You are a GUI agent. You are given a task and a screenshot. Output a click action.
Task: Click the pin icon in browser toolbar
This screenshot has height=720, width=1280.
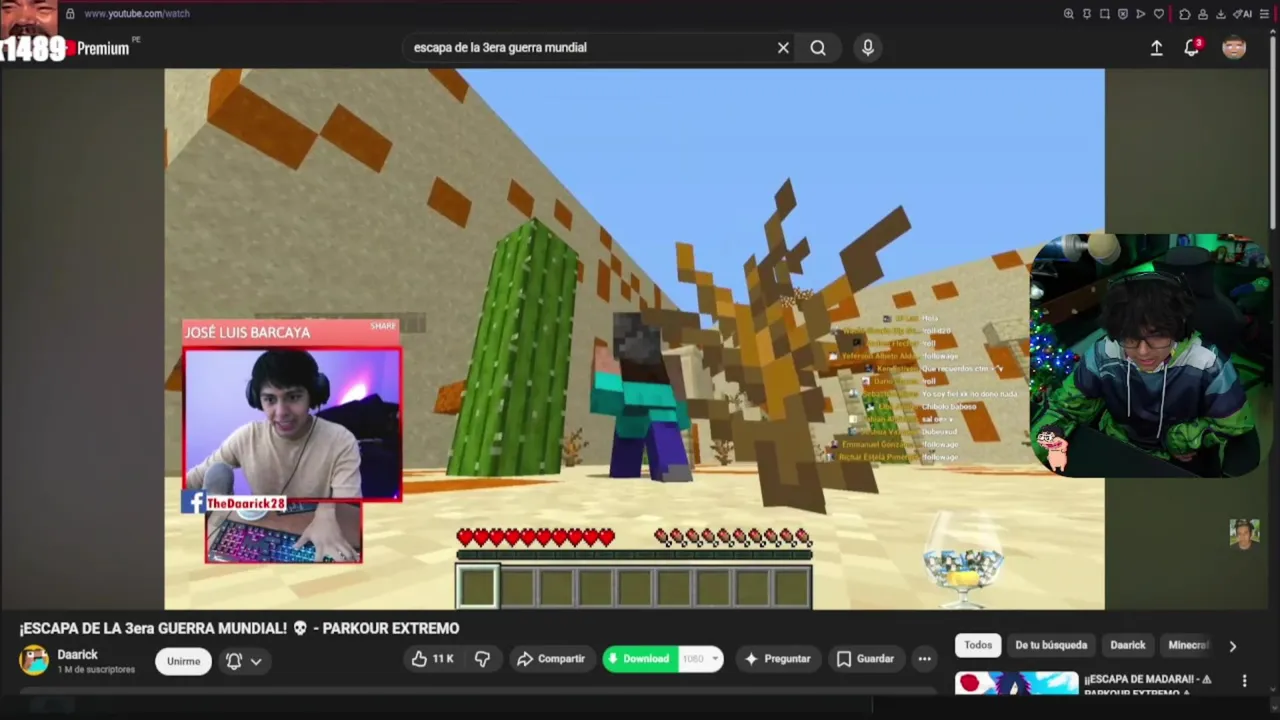click(x=1087, y=14)
